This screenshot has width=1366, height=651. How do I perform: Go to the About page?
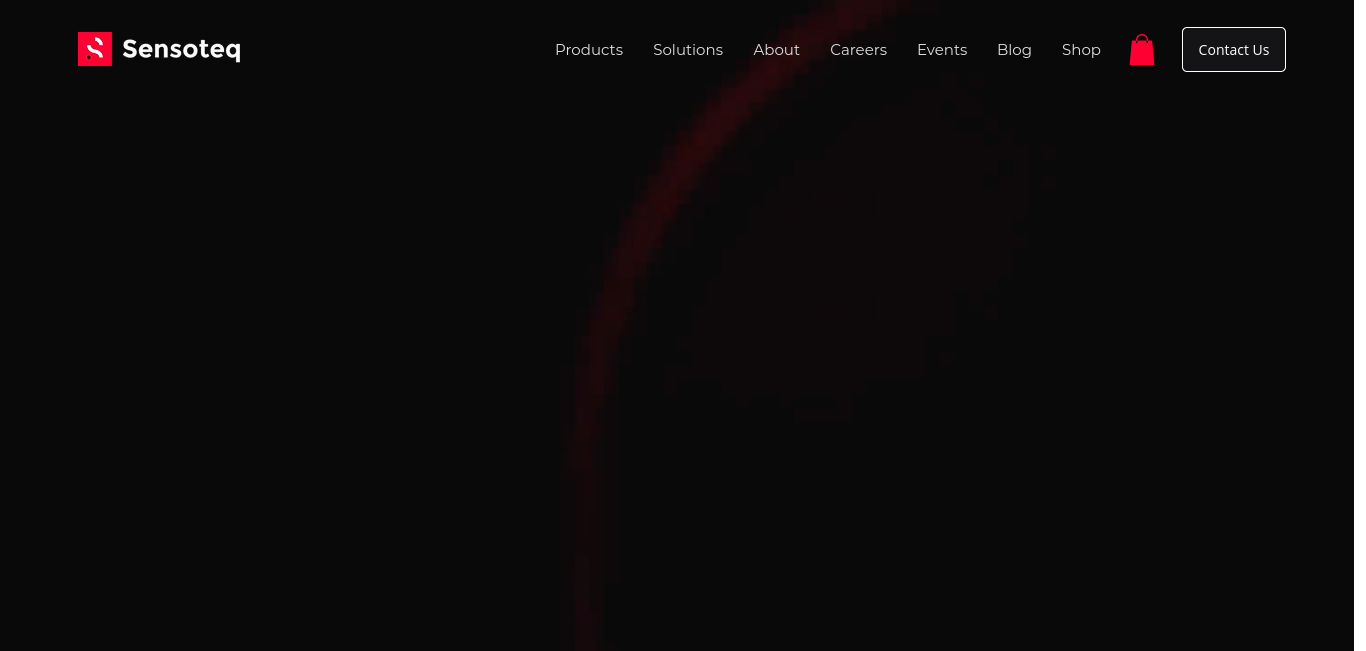(x=776, y=50)
